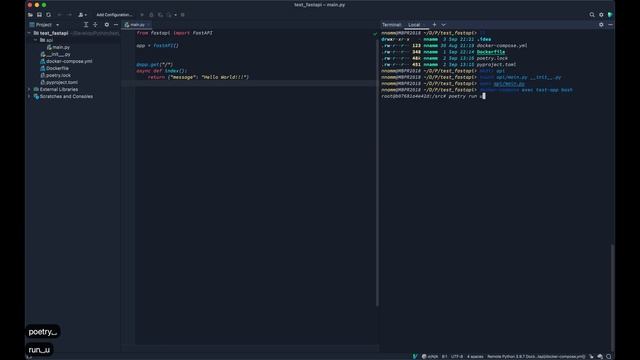640x360 pixels.
Task: Click the terminal vertical scrollbar
Action: (x=612, y=297)
